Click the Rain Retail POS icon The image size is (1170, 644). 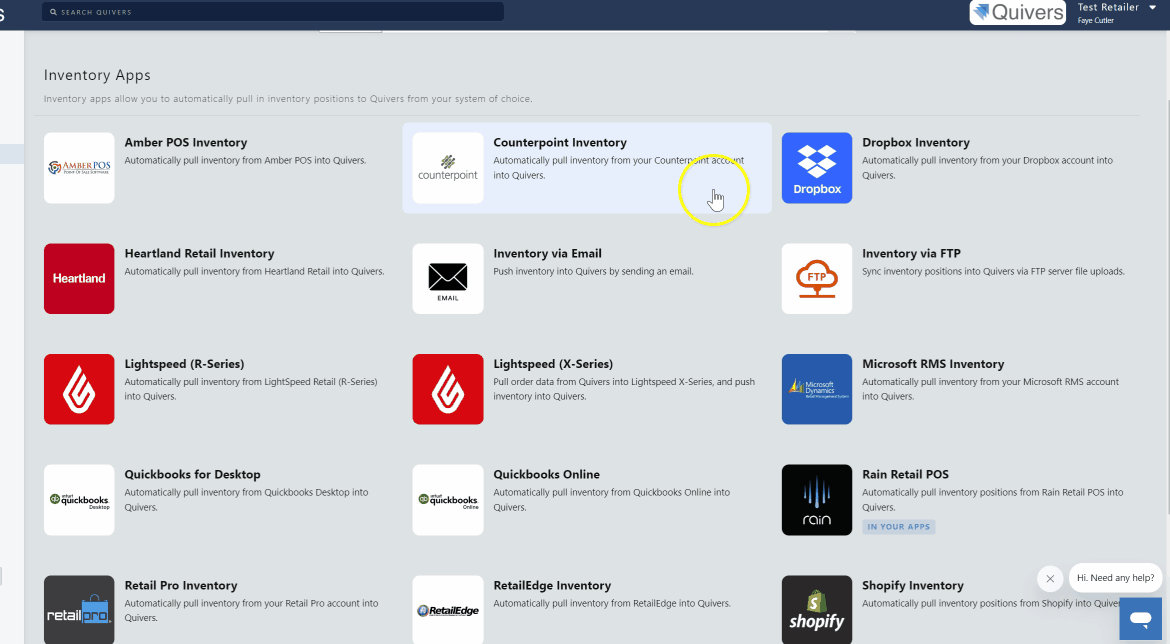pos(817,500)
